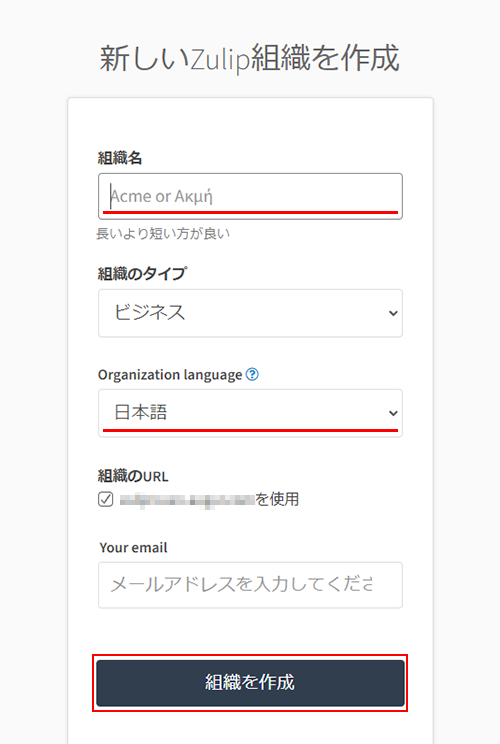
Task: Click the 組織のURL section label
Action: (133, 476)
